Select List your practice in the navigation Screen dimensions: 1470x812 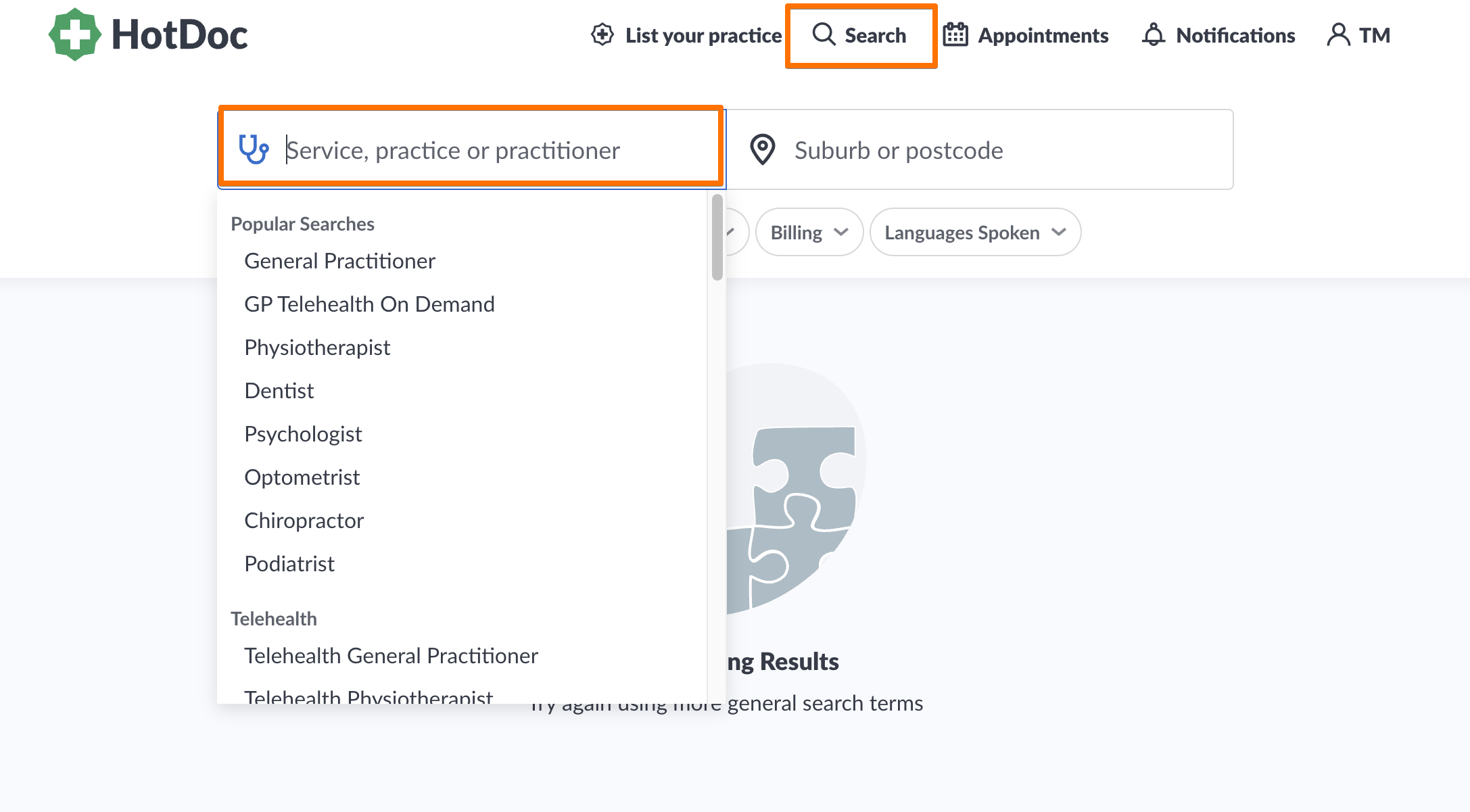point(703,35)
